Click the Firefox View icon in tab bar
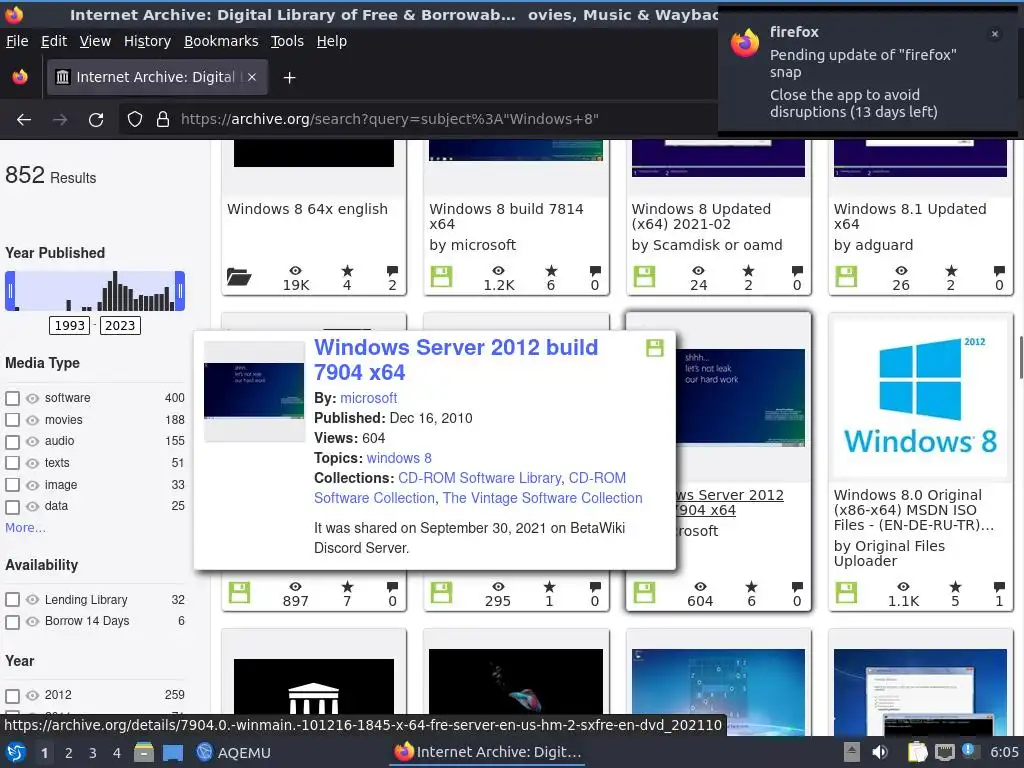The width and height of the screenshot is (1024, 768). click(20, 77)
